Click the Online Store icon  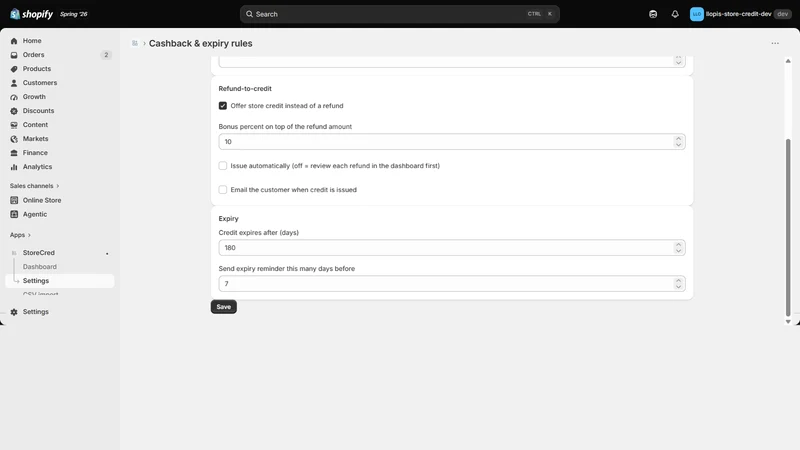click(x=14, y=201)
